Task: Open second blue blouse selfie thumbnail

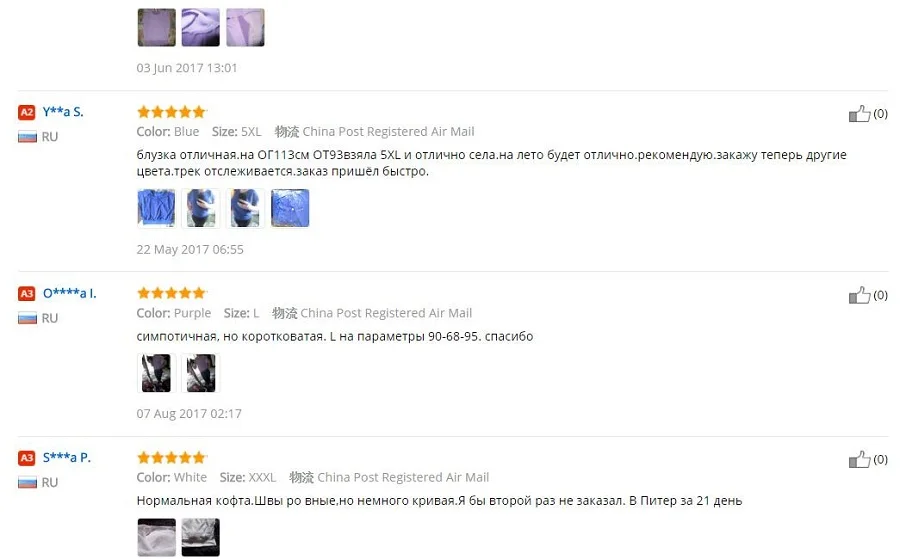Action: pos(201,208)
